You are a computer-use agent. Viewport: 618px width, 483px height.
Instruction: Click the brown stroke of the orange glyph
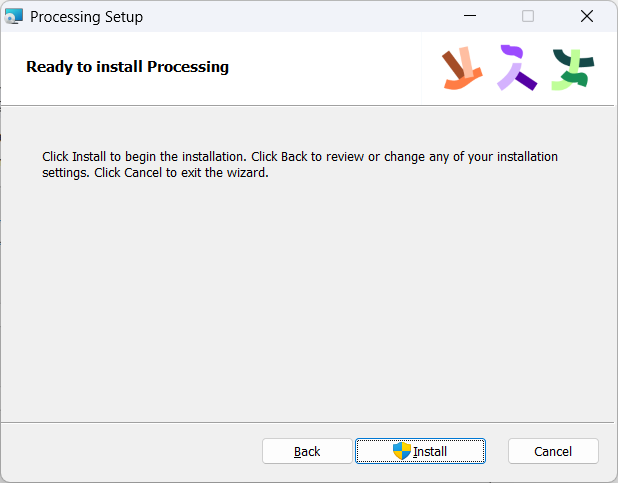click(453, 64)
